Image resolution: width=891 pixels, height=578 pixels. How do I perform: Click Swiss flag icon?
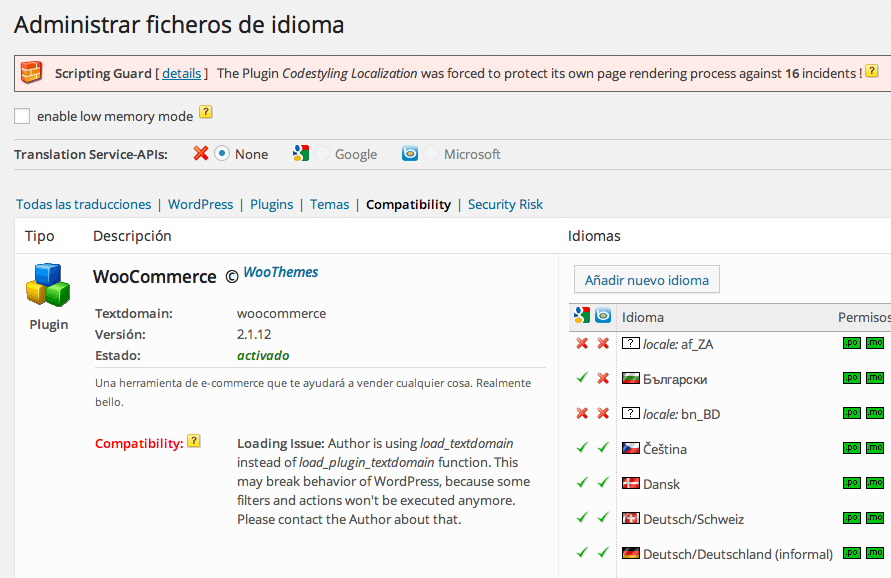tap(631, 518)
